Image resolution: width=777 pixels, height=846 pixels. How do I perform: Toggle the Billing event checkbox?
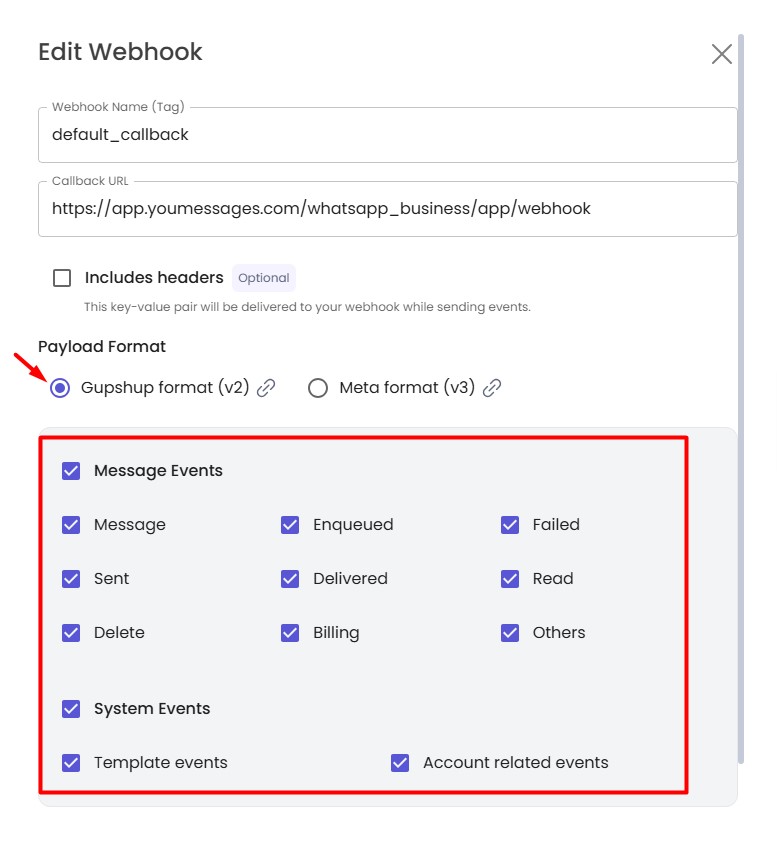290,633
